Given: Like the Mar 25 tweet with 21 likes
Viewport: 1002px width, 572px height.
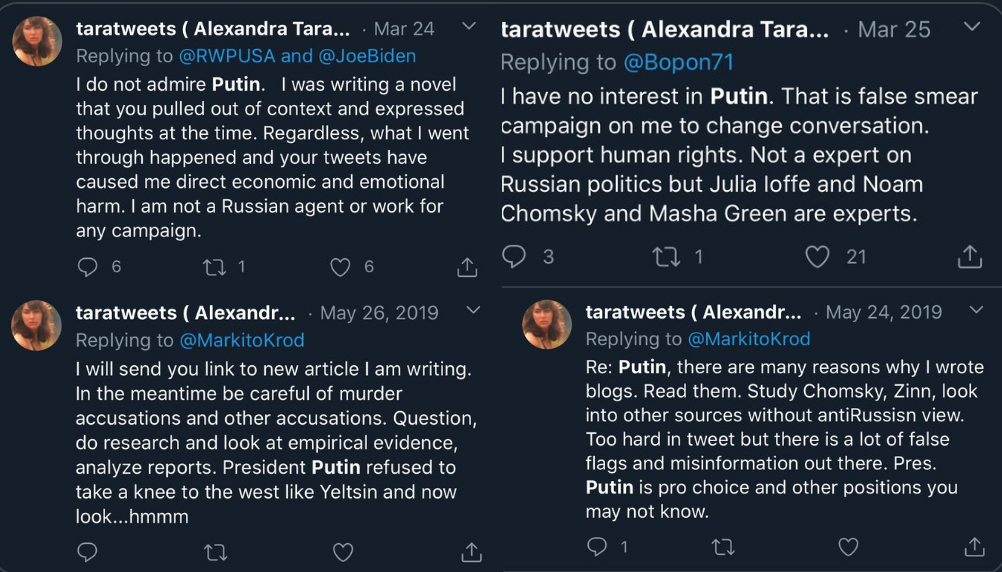Looking at the screenshot, I should click(x=817, y=257).
